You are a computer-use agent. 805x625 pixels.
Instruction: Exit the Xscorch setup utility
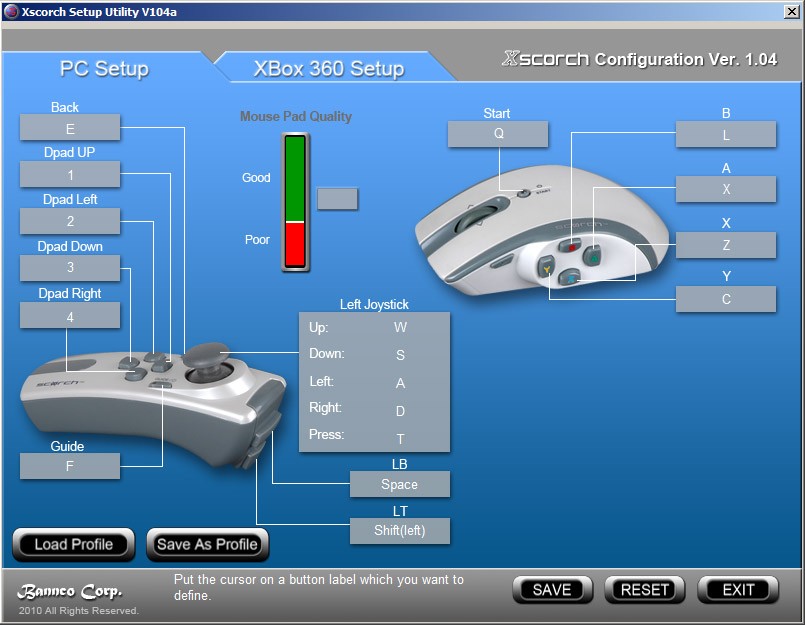click(x=738, y=590)
